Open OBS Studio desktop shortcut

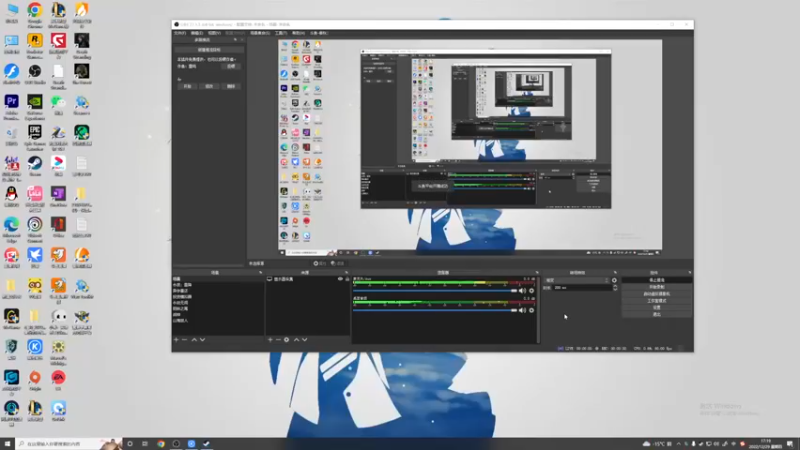click(35, 74)
